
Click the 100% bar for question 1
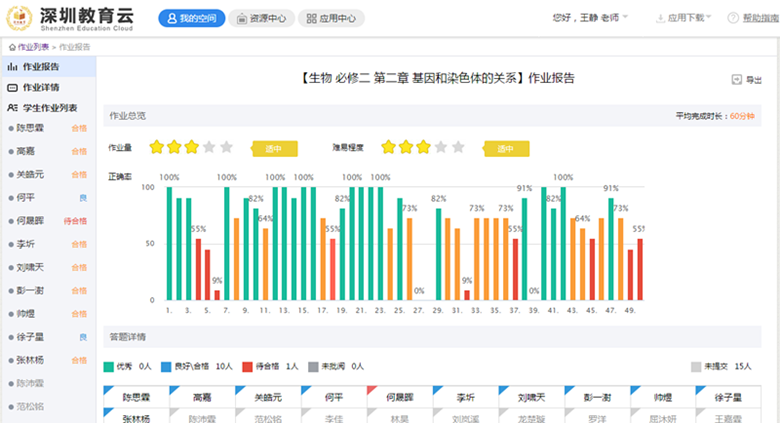coord(169,243)
